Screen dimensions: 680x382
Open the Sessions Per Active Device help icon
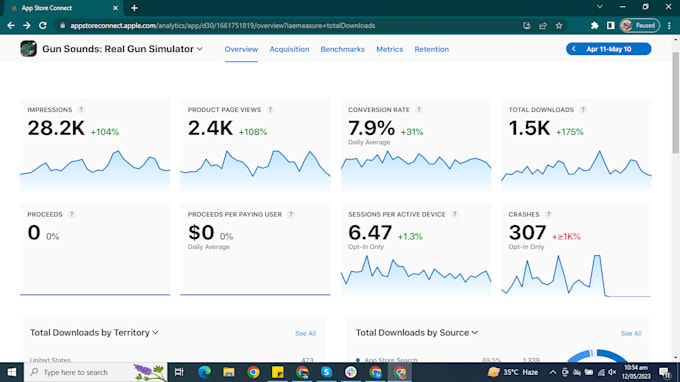[x=454, y=214]
